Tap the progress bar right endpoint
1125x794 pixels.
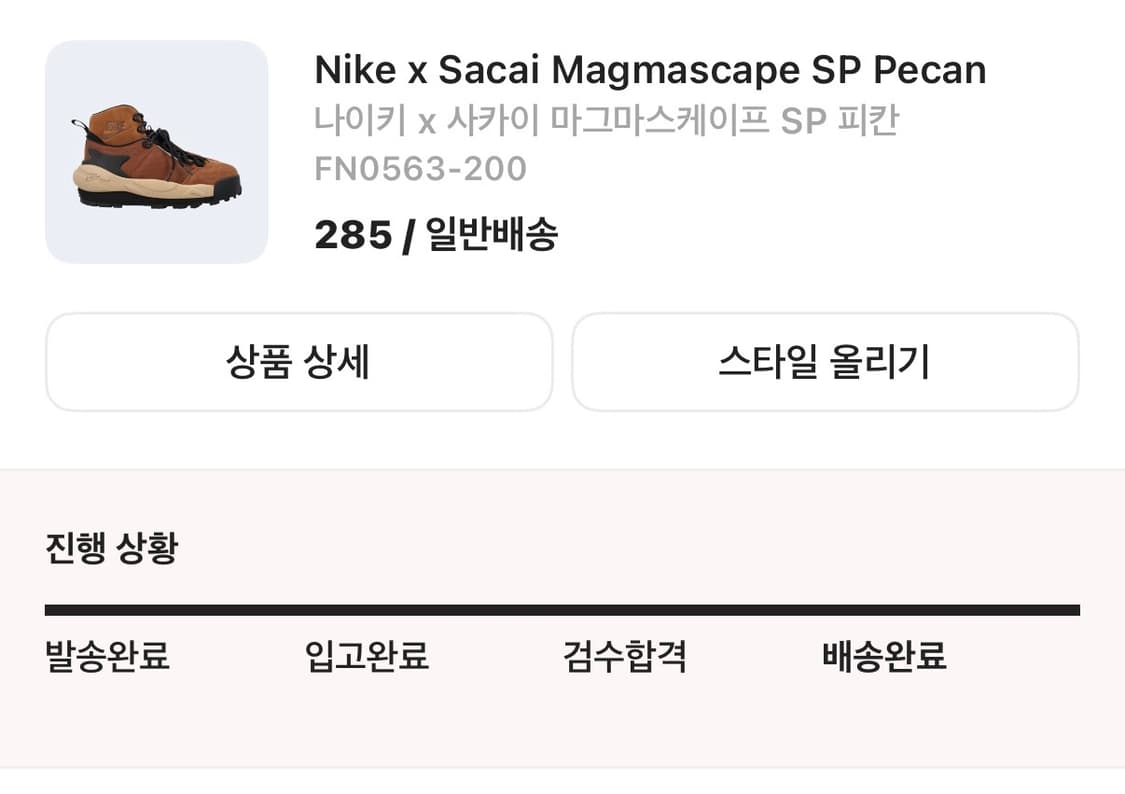(x=1078, y=607)
